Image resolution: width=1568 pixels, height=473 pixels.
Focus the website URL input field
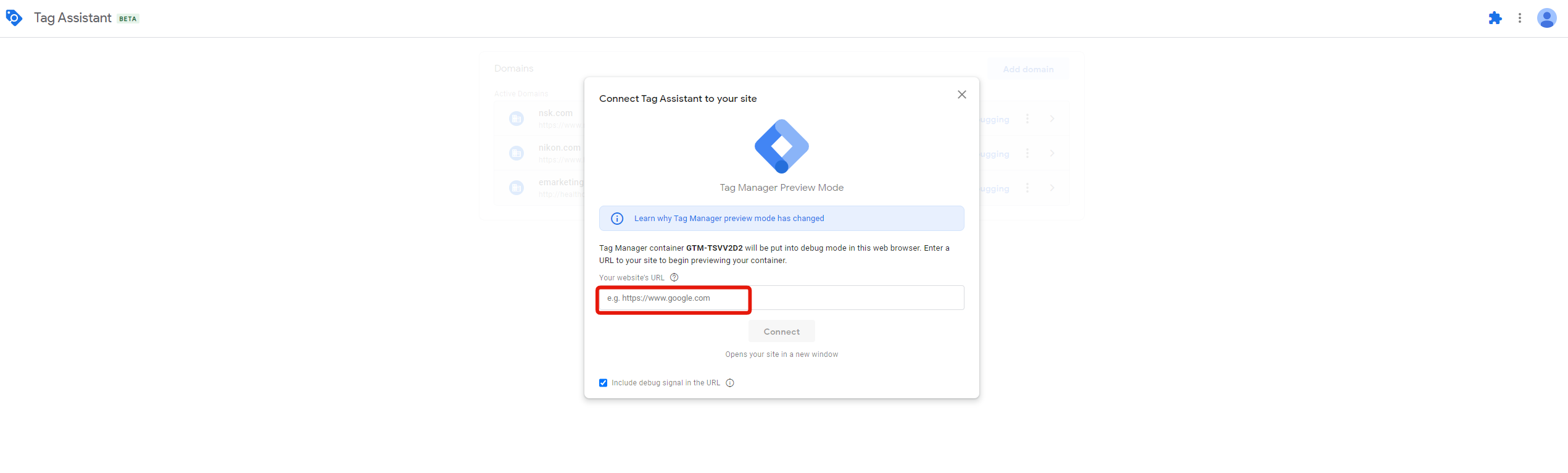point(781,298)
